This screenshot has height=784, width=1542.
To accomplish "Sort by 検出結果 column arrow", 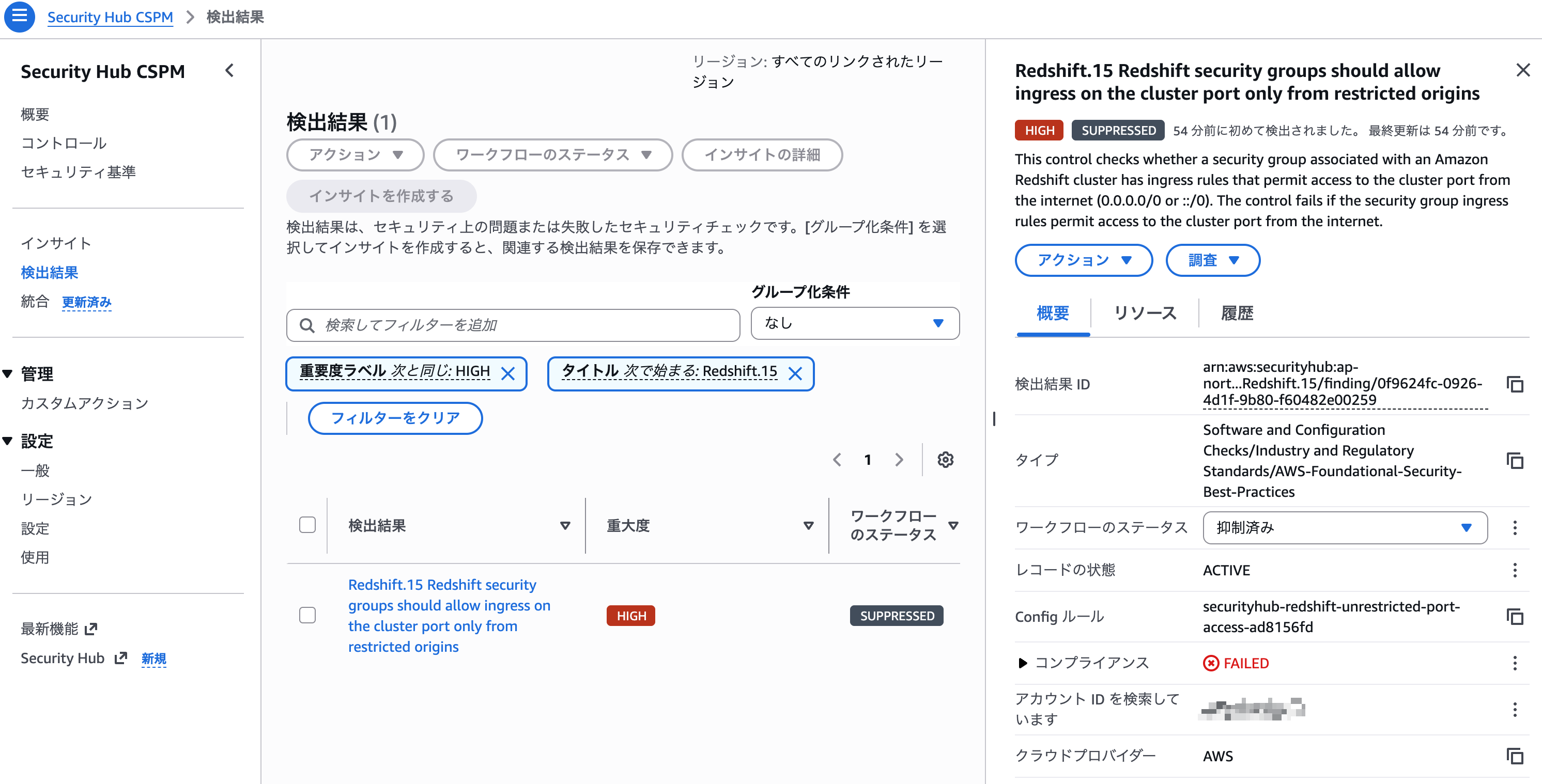I will (x=564, y=525).
